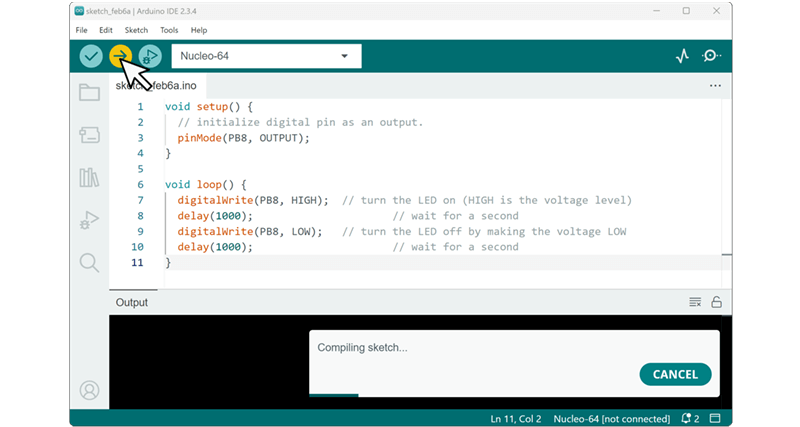Click the '// initialize digital pin' comment

(301, 122)
